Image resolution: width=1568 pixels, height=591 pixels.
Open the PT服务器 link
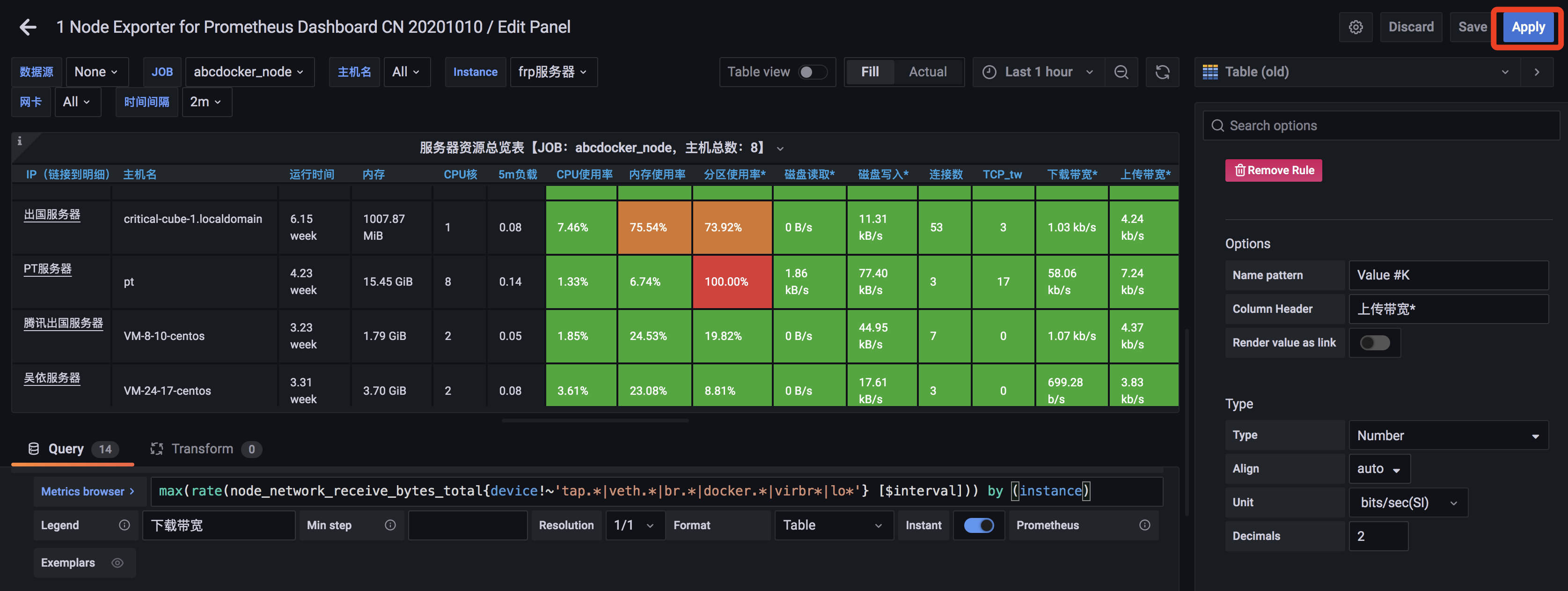[47, 269]
